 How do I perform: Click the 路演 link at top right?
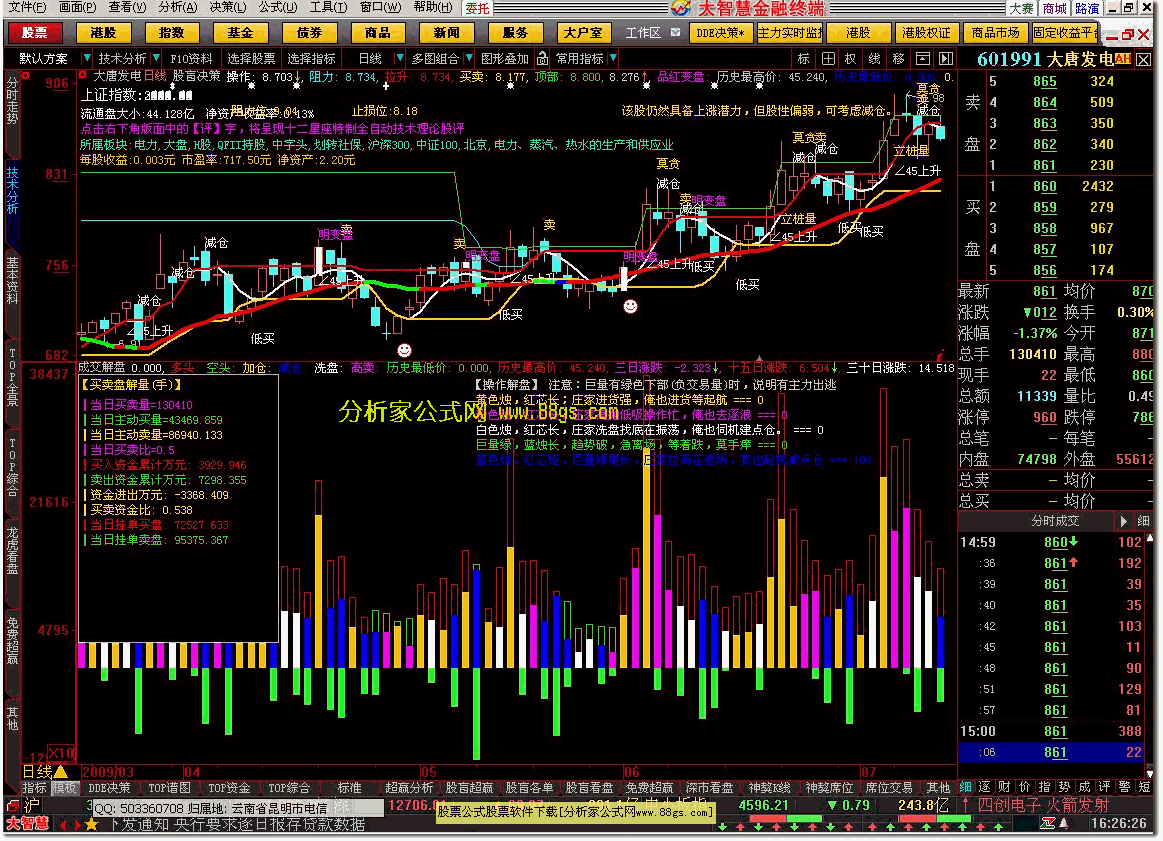click(x=1087, y=8)
